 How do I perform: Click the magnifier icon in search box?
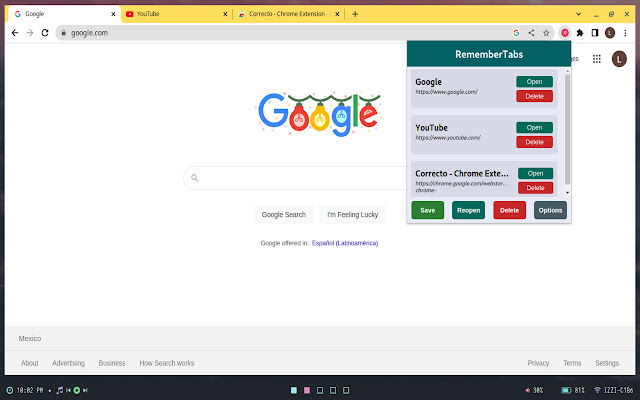pyautogui.click(x=195, y=178)
